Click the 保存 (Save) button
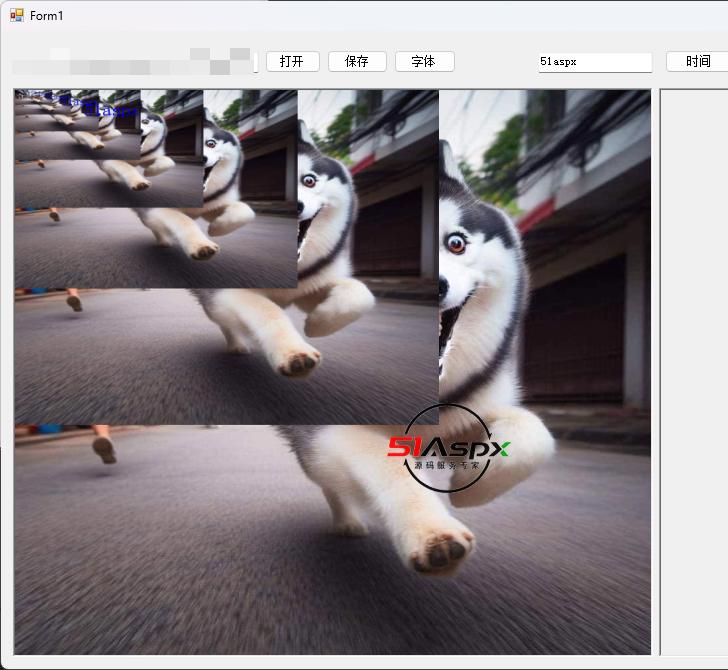The width and height of the screenshot is (728, 670). click(x=357, y=61)
